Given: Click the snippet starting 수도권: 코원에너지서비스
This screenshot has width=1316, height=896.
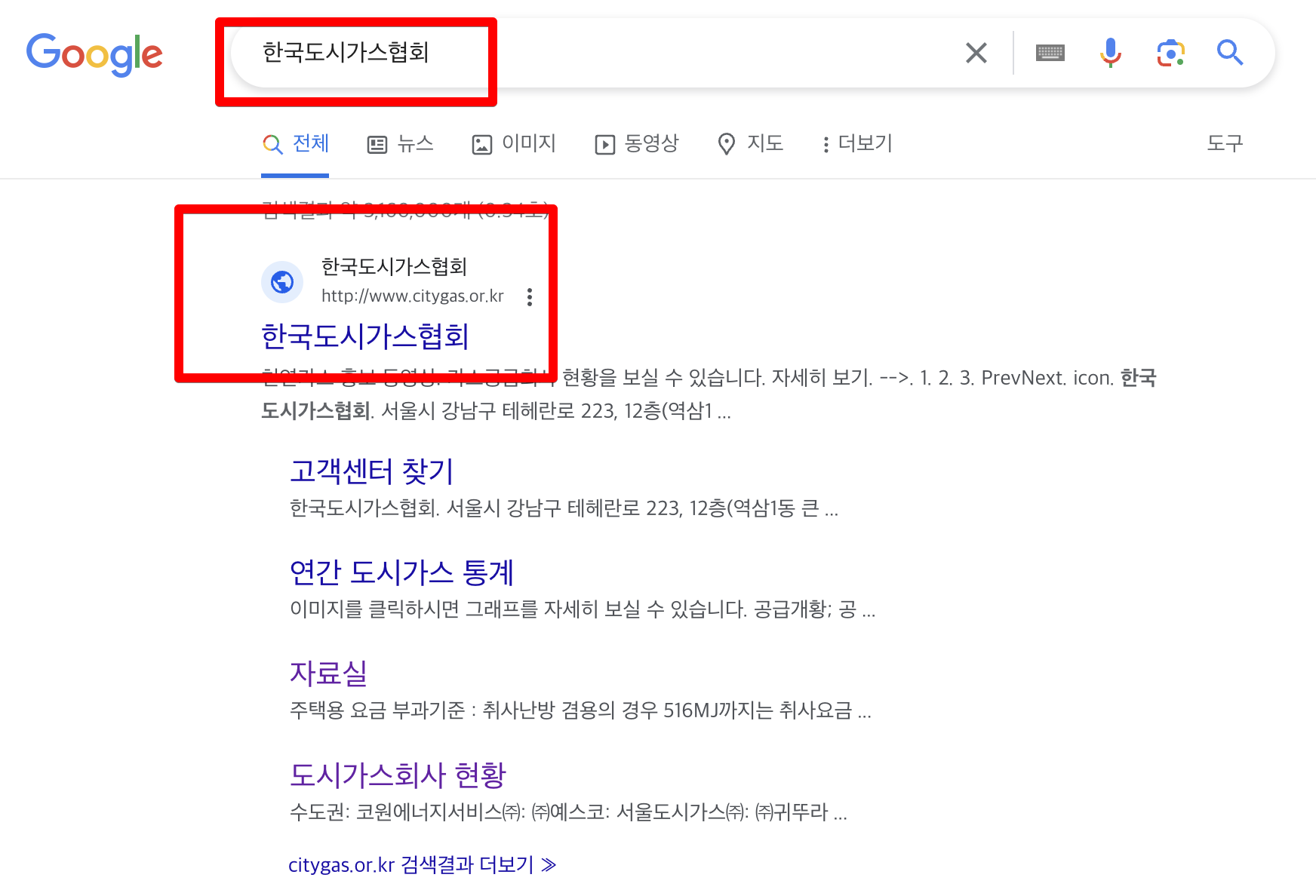Looking at the screenshot, I should tap(568, 812).
